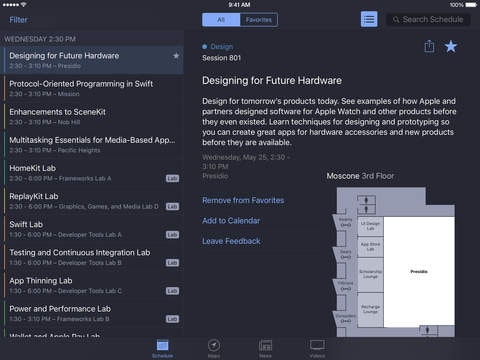Open the Filter menu

18,20
